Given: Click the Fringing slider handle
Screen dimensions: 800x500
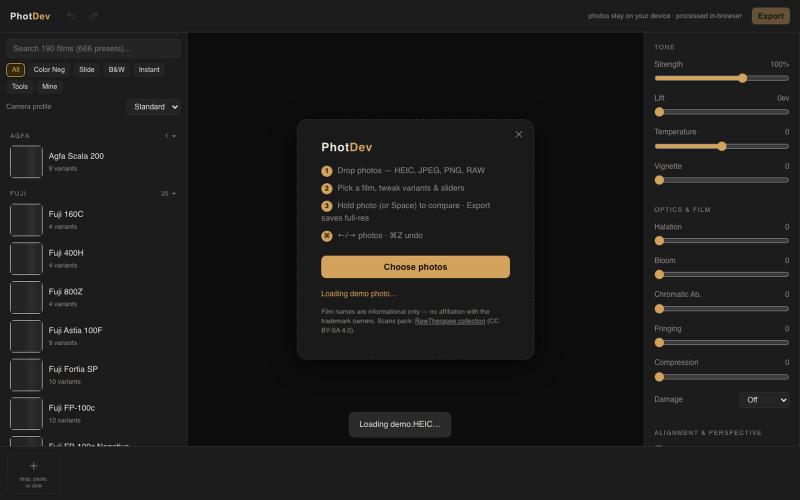Looking at the screenshot, I should point(659,342).
